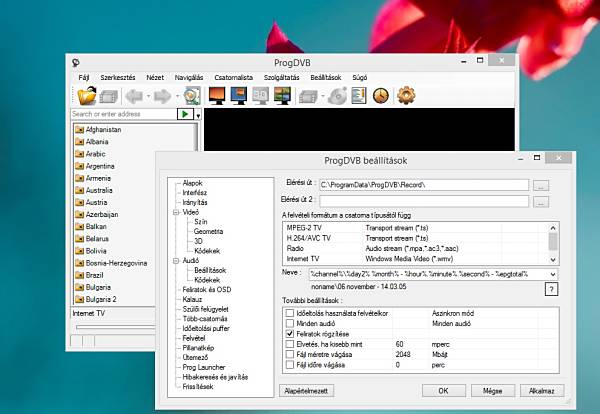Image resolution: width=600 pixels, height=414 pixels.
Task: Click the format list vertical scrollbar
Action: (553, 240)
